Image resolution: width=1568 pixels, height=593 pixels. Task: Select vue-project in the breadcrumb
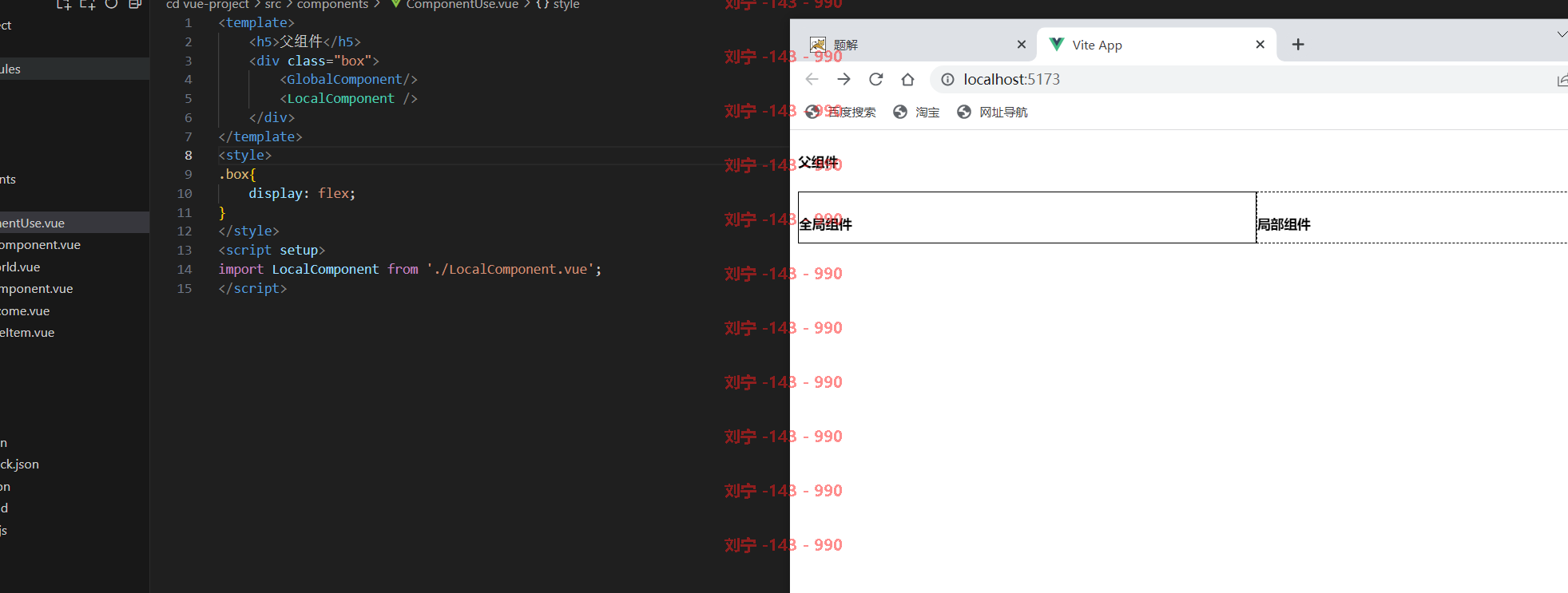coord(216,5)
